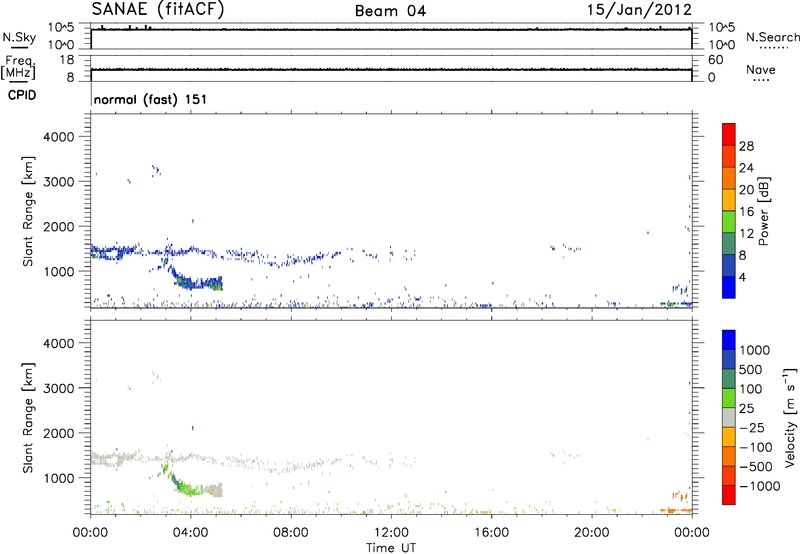Click the 1000 tick on velocity colorbar
Viewport: 800px width, 554px height.
coord(755,350)
